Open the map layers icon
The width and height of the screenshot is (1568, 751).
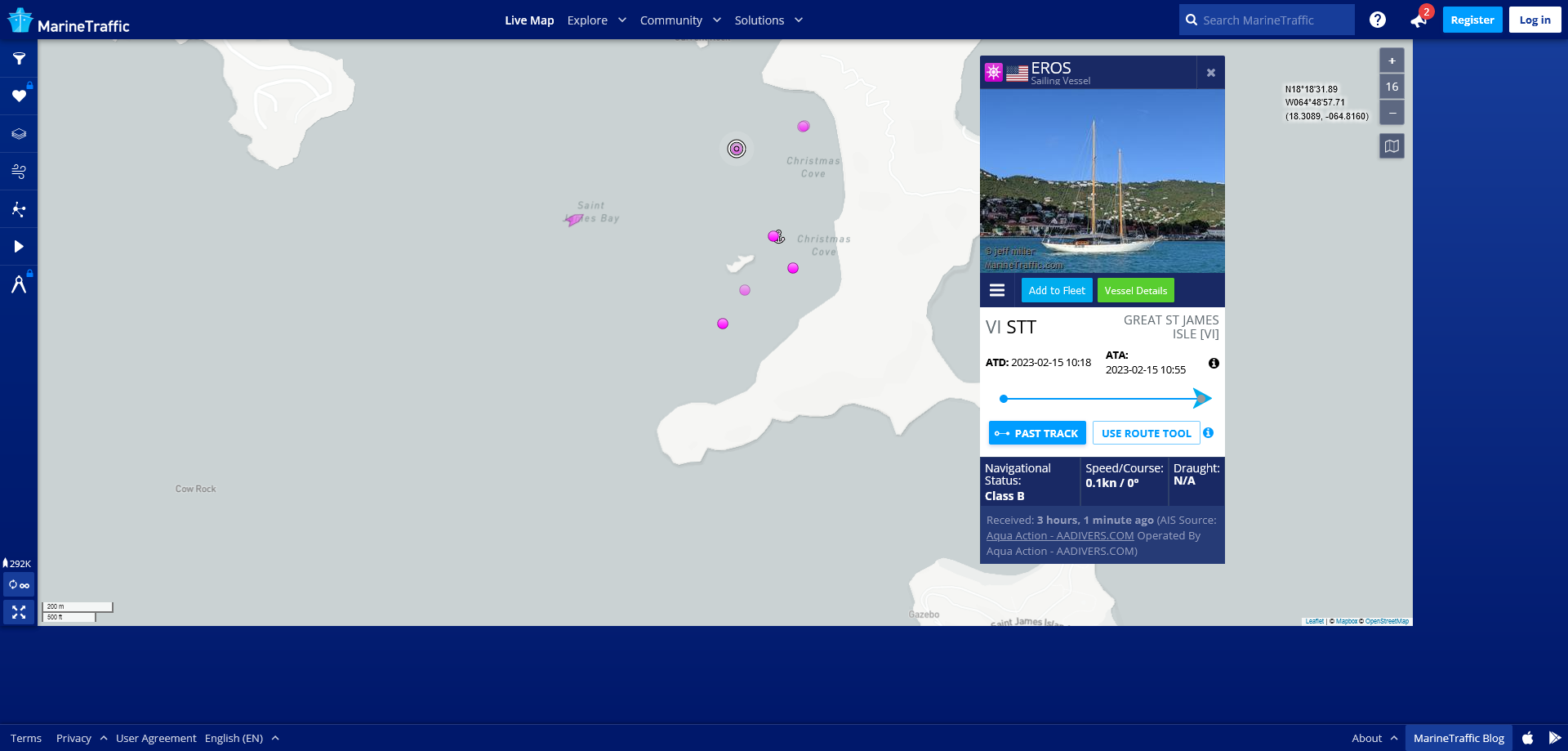click(19, 134)
